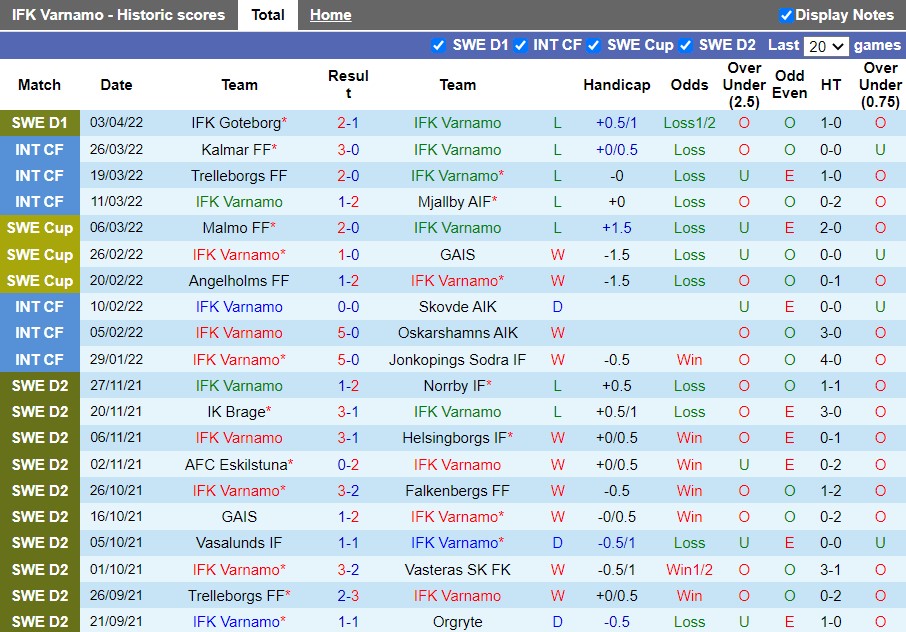Screen dimensions: 906x632
Task: Click the 3-0 score for Kalmar FF match
Action: click(x=348, y=150)
